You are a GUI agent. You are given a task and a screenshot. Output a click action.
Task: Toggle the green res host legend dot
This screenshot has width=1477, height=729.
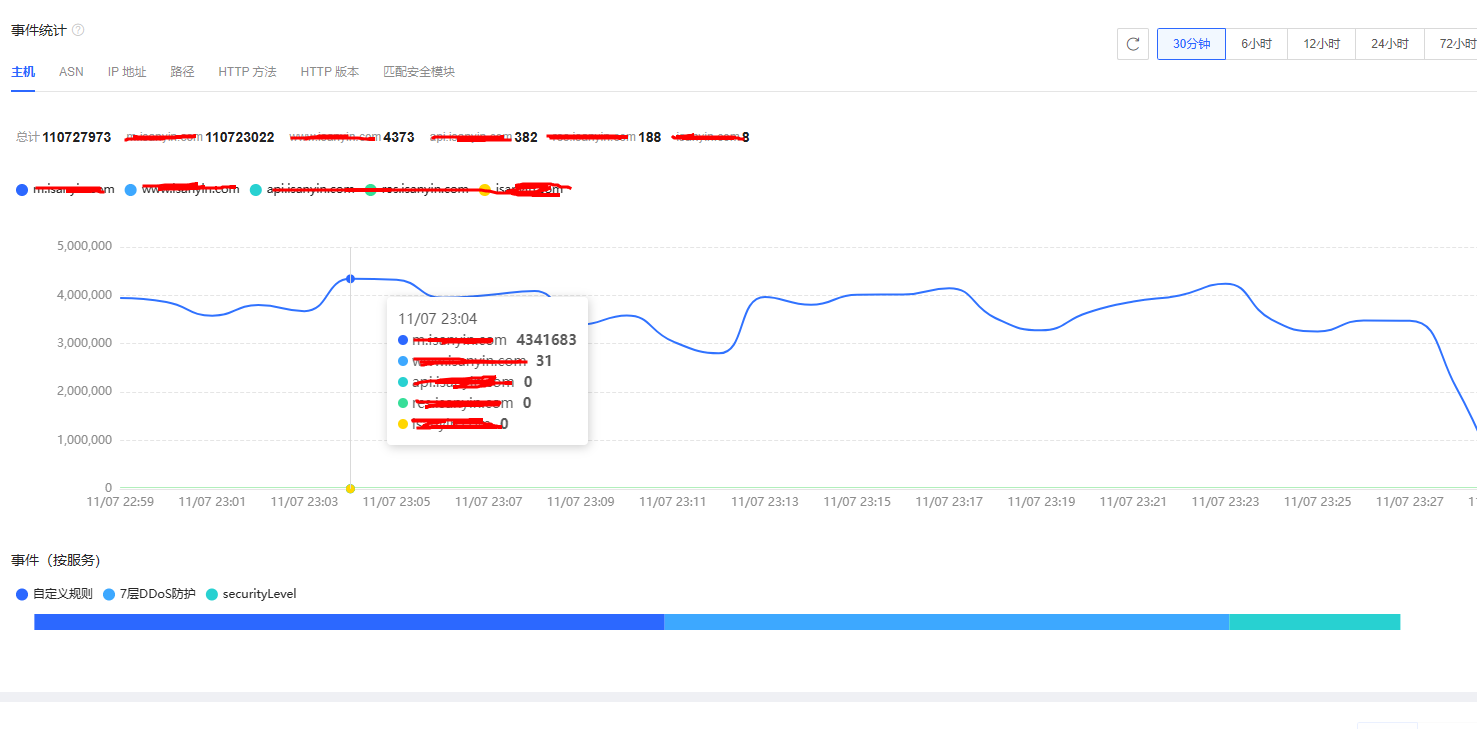pos(371,190)
